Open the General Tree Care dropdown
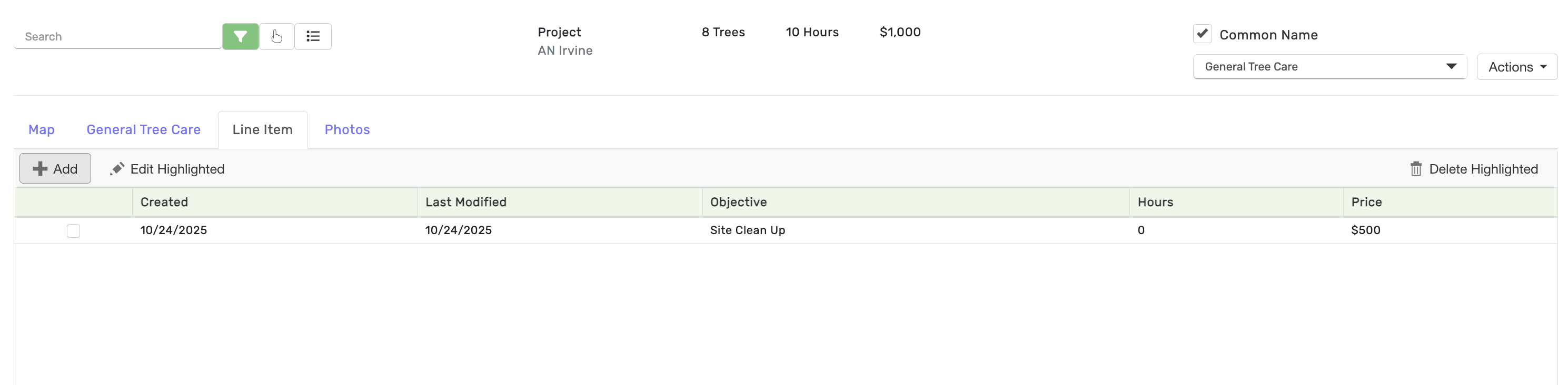 click(x=1329, y=67)
